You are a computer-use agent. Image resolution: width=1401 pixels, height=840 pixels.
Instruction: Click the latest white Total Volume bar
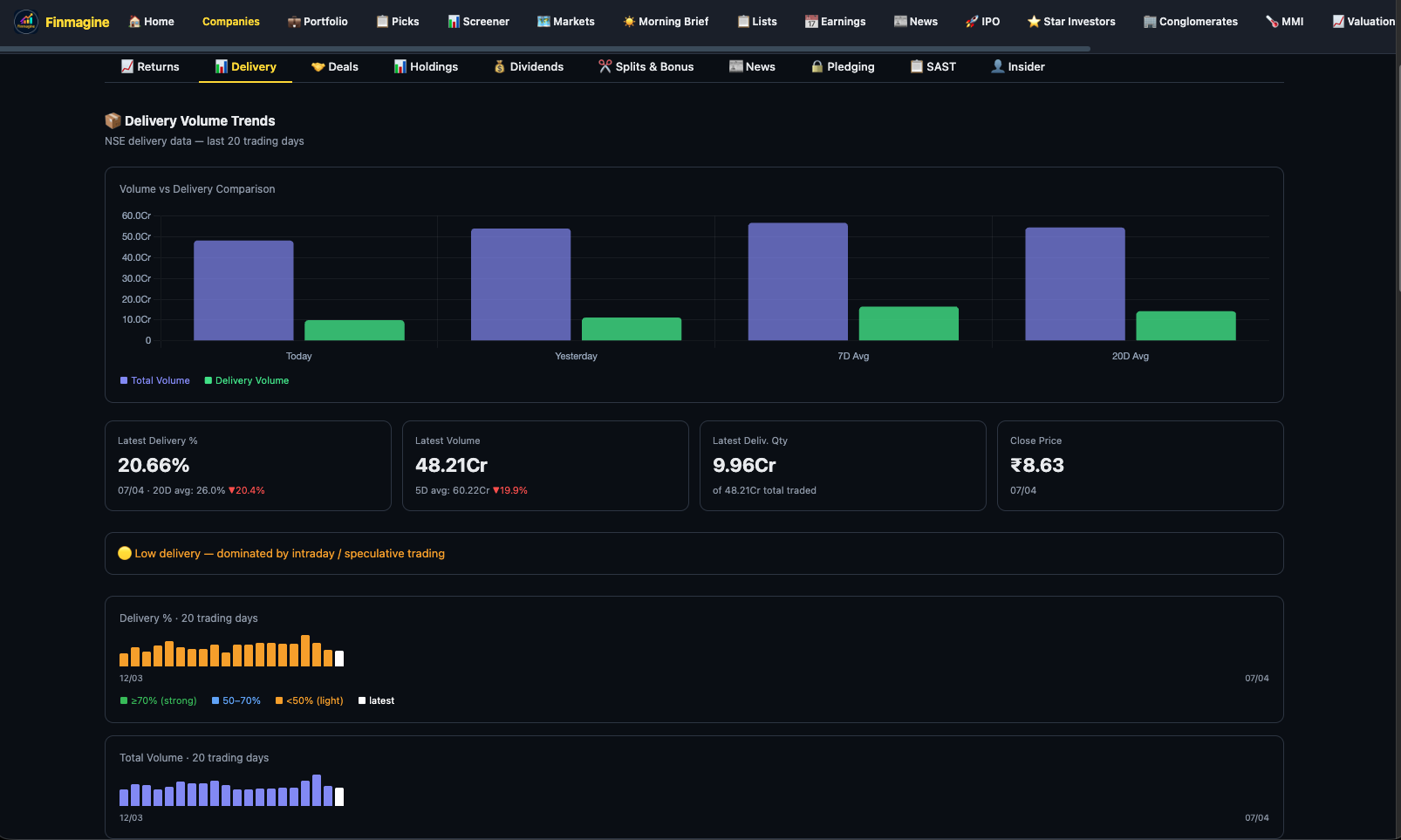[339, 796]
